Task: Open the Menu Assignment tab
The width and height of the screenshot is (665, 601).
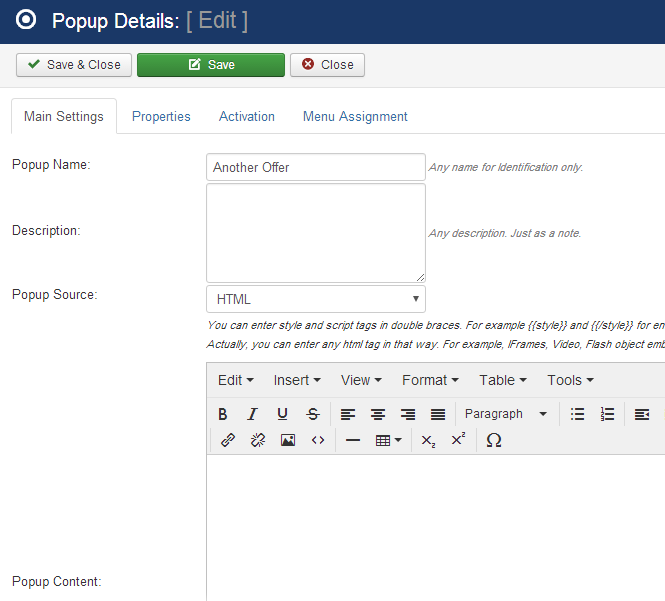Action: 355,116
